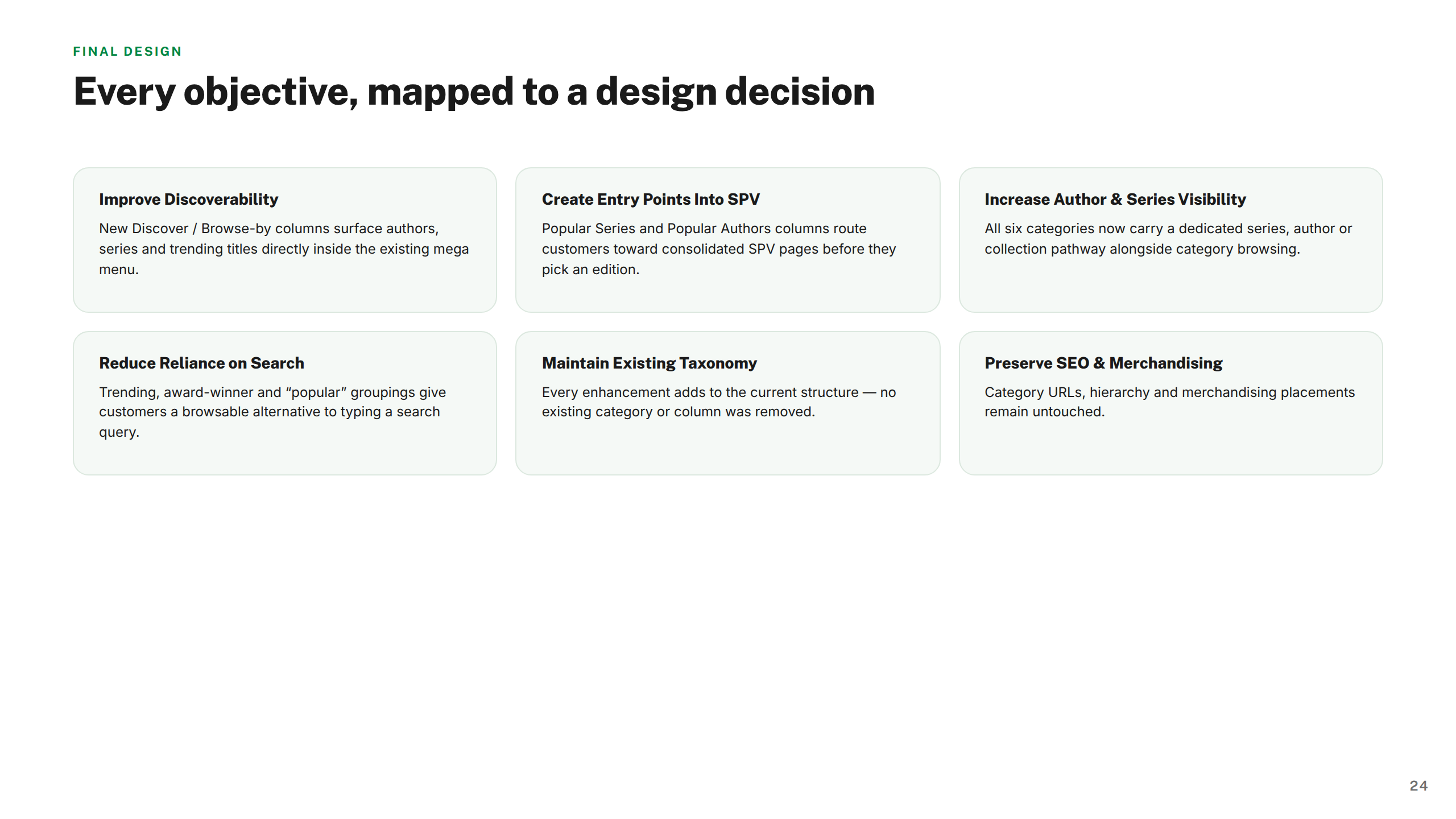The image size is (1456, 819).
Task: Click the Maintain Existing Taxonomy heading
Action: (650, 363)
